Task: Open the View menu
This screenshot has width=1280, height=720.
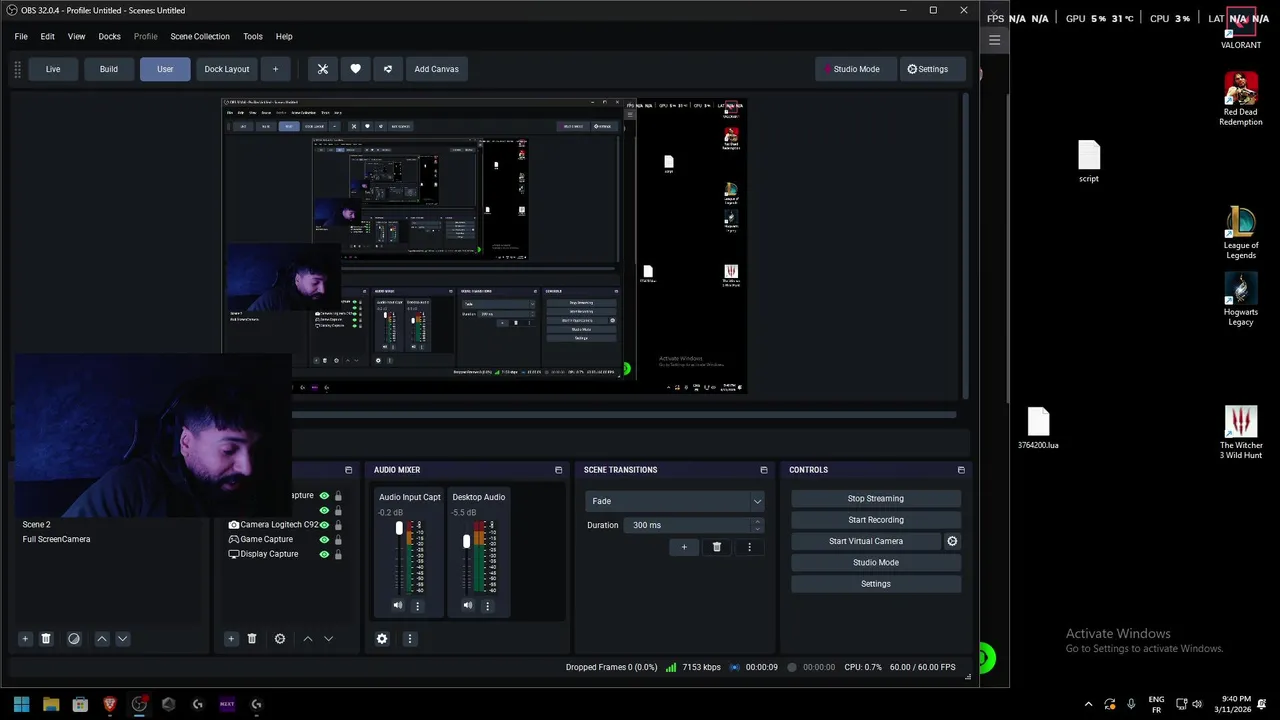Action: [76, 36]
